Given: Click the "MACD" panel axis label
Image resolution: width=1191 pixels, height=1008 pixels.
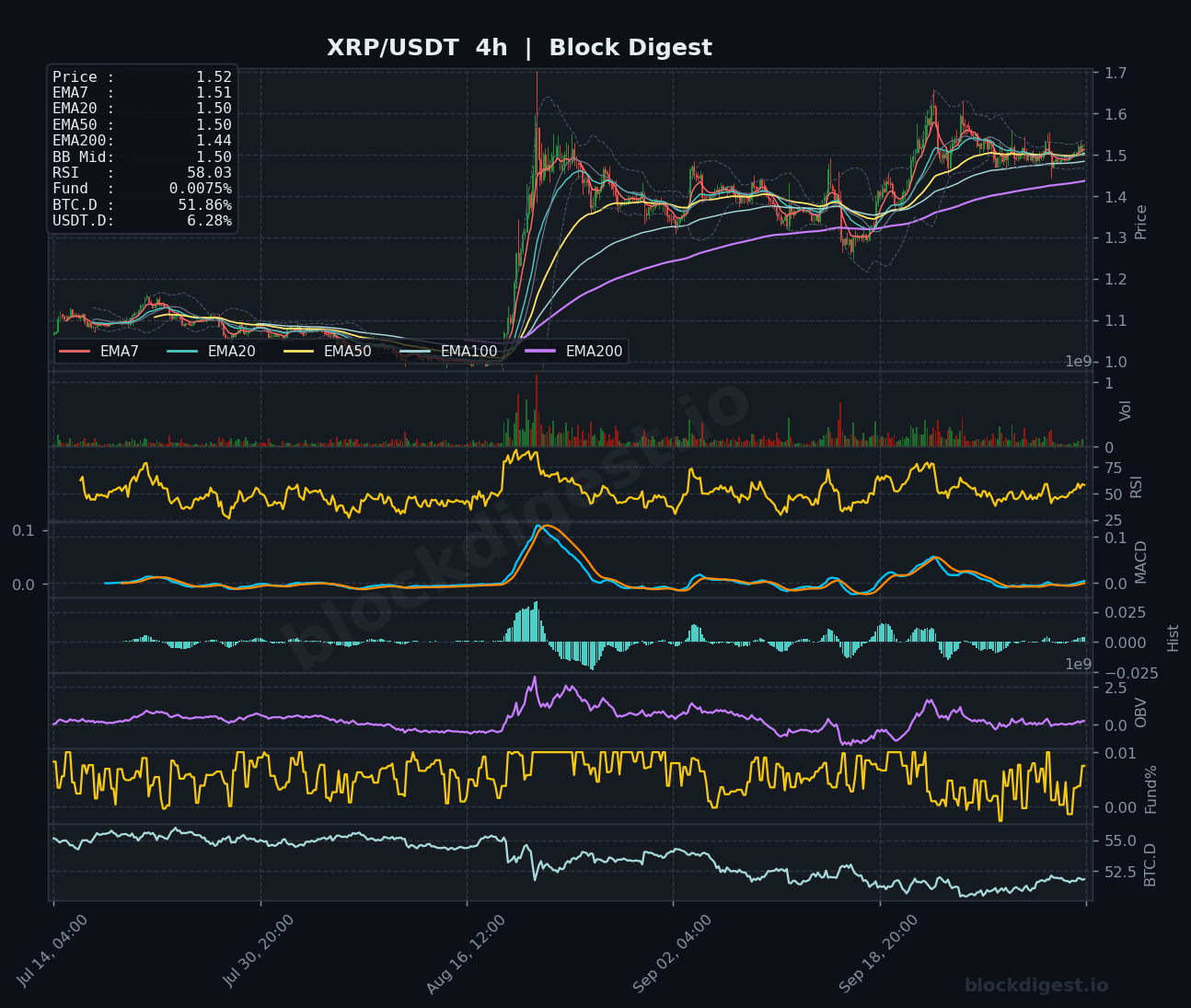Looking at the screenshot, I should [x=1141, y=562].
